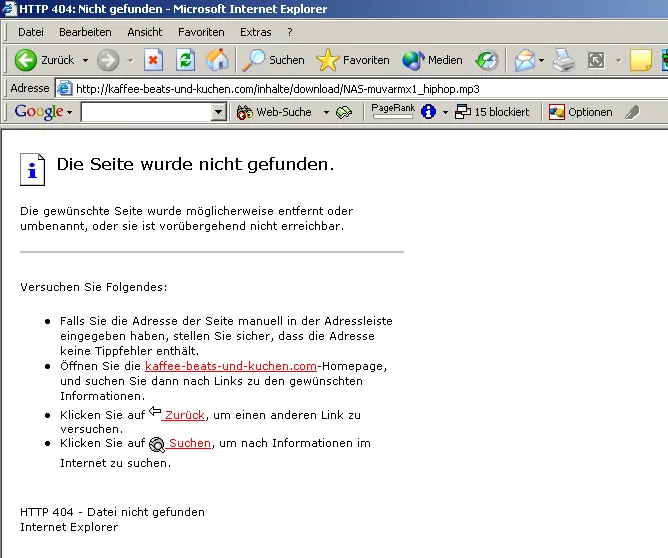Expand the dropdown next to Edit icon
Image resolution: width=668 pixels, height=558 pixels.
point(618,60)
